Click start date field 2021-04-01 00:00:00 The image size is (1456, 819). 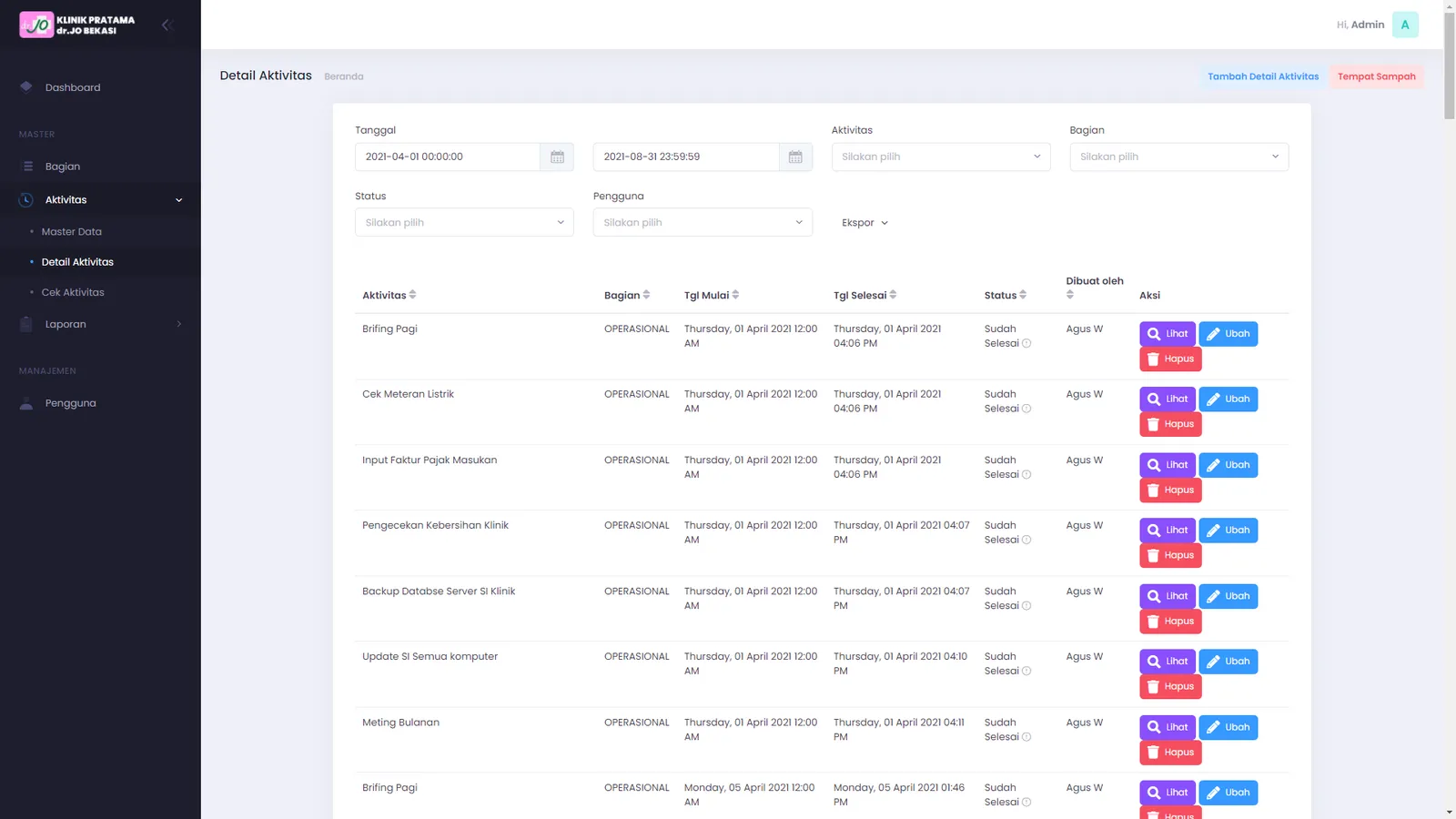coord(448,157)
